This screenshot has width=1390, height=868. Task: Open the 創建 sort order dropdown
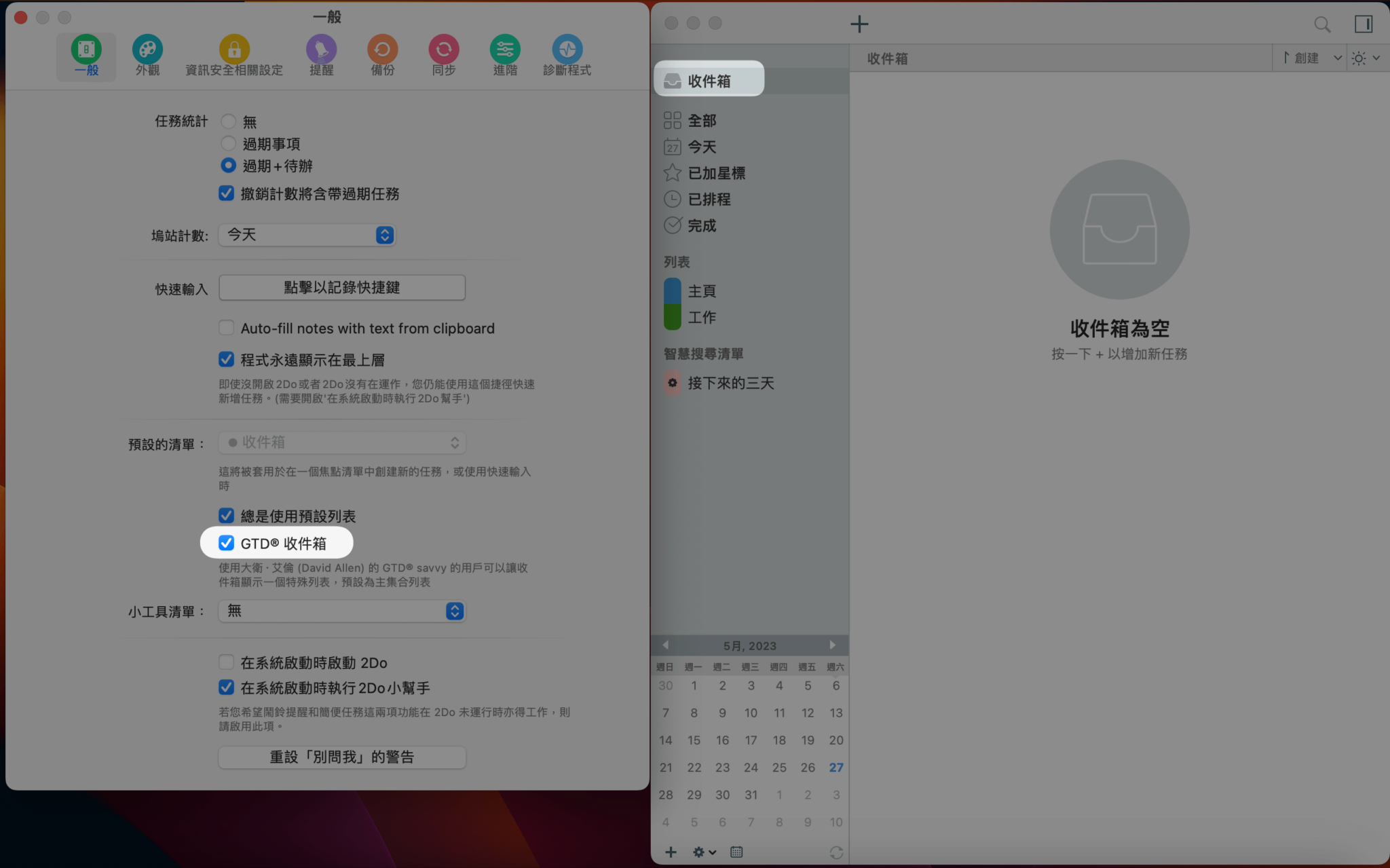pos(1309,58)
